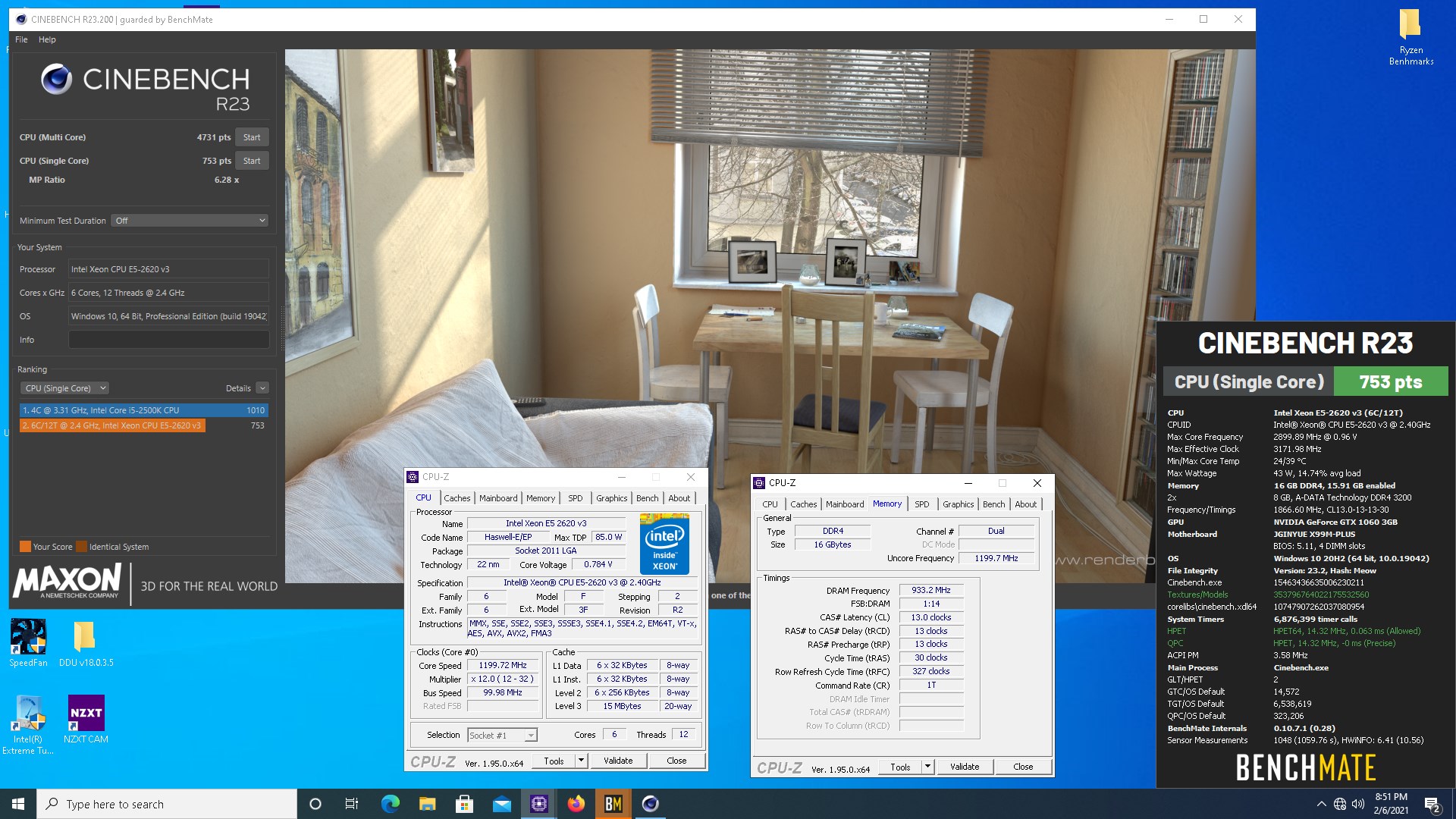Select the i5-2500K ranking entry
1456x819 pixels.
tap(144, 410)
